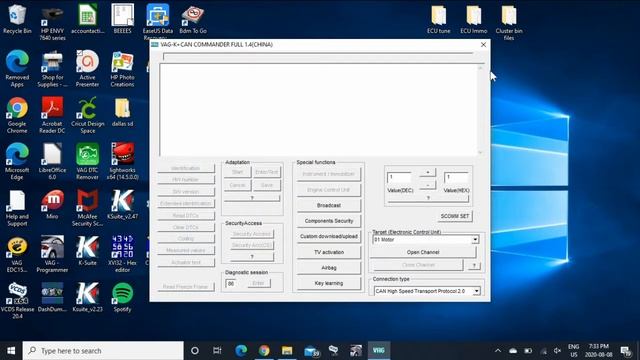This screenshot has height=360, width=640.
Task: Click the Components Security button
Action: (x=329, y=221)
